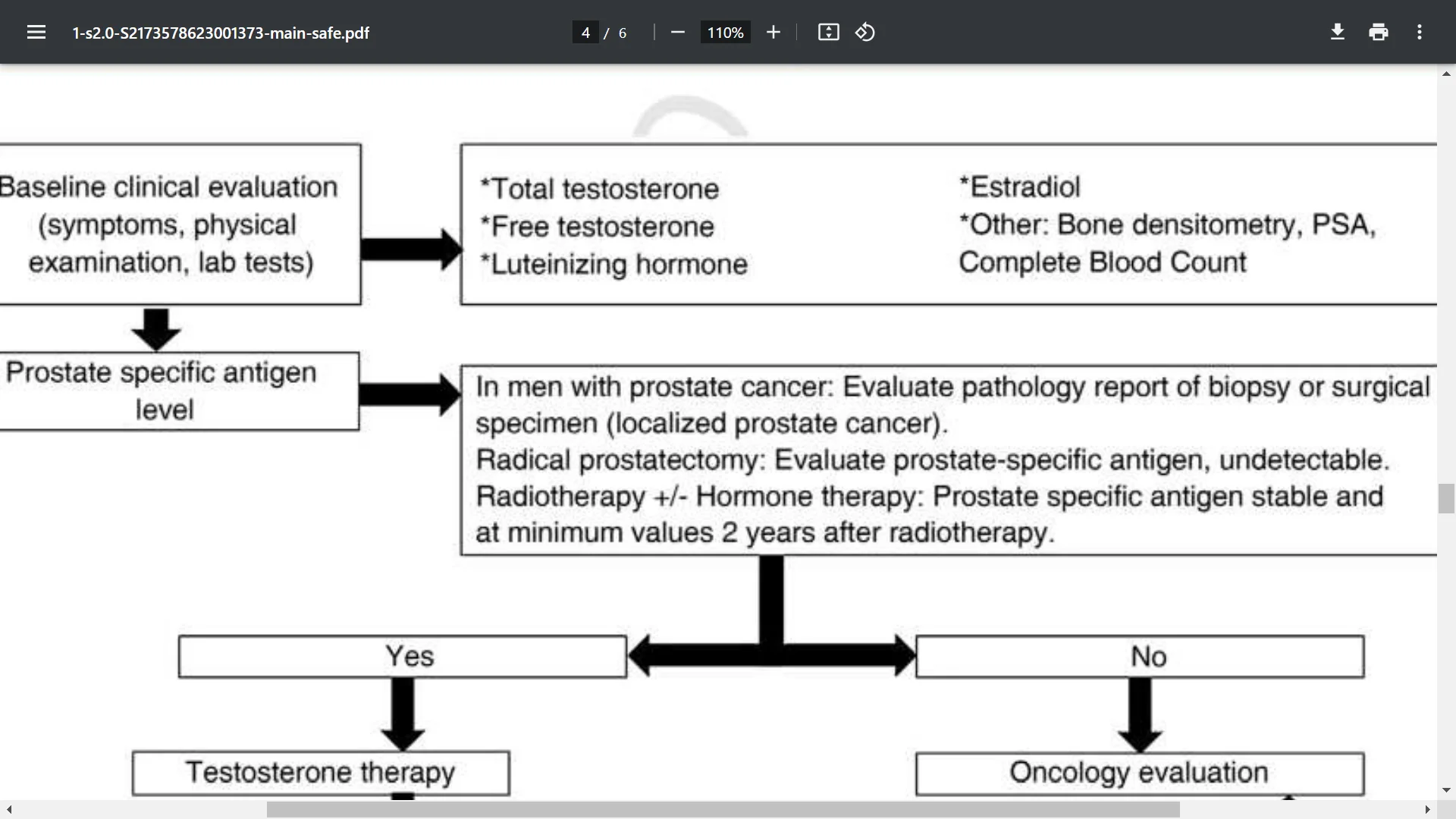This screenshot has height=819, width=1456.
Task: Click the '*Estradiol' text
Action: pyautogui.click(x=1019, y=187)
